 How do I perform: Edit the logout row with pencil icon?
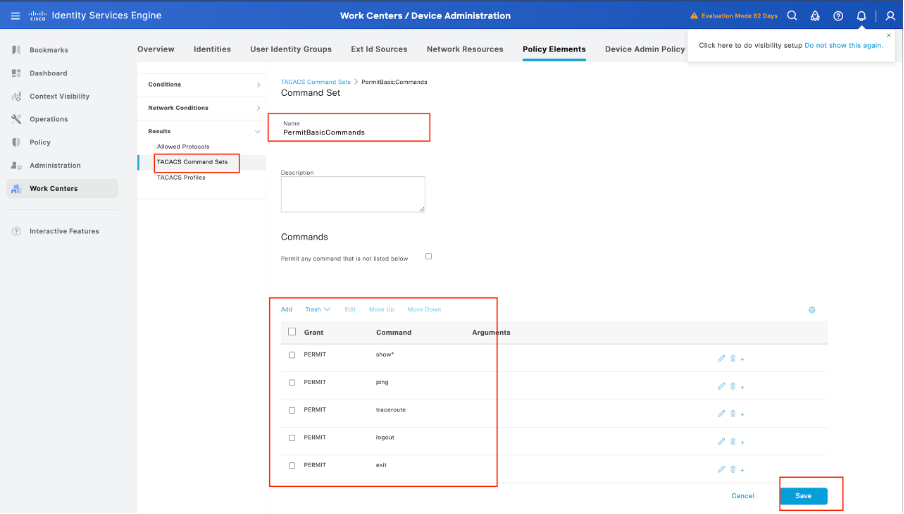[721, 441]
